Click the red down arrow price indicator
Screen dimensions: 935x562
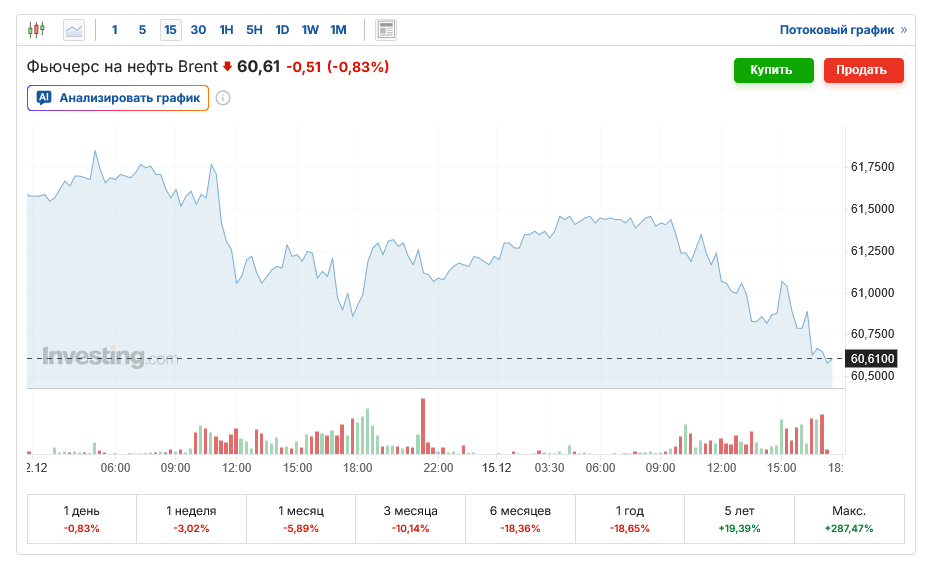[227, 67]
